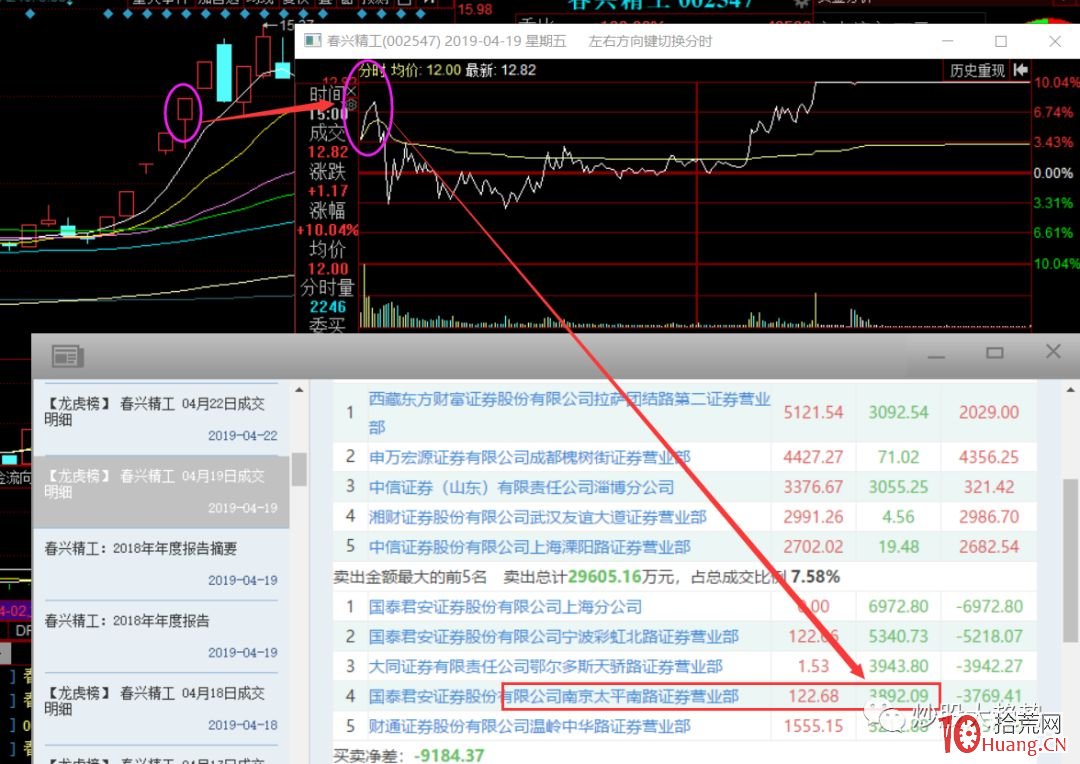This screenshot has width=1080, height=764.
Task: Close the info column with the small X beside 时间
Action: tap(351, 91)
